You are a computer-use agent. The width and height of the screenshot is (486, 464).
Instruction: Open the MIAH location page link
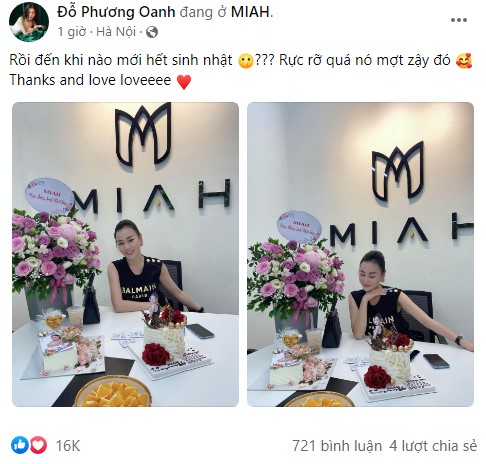point(252,12)
